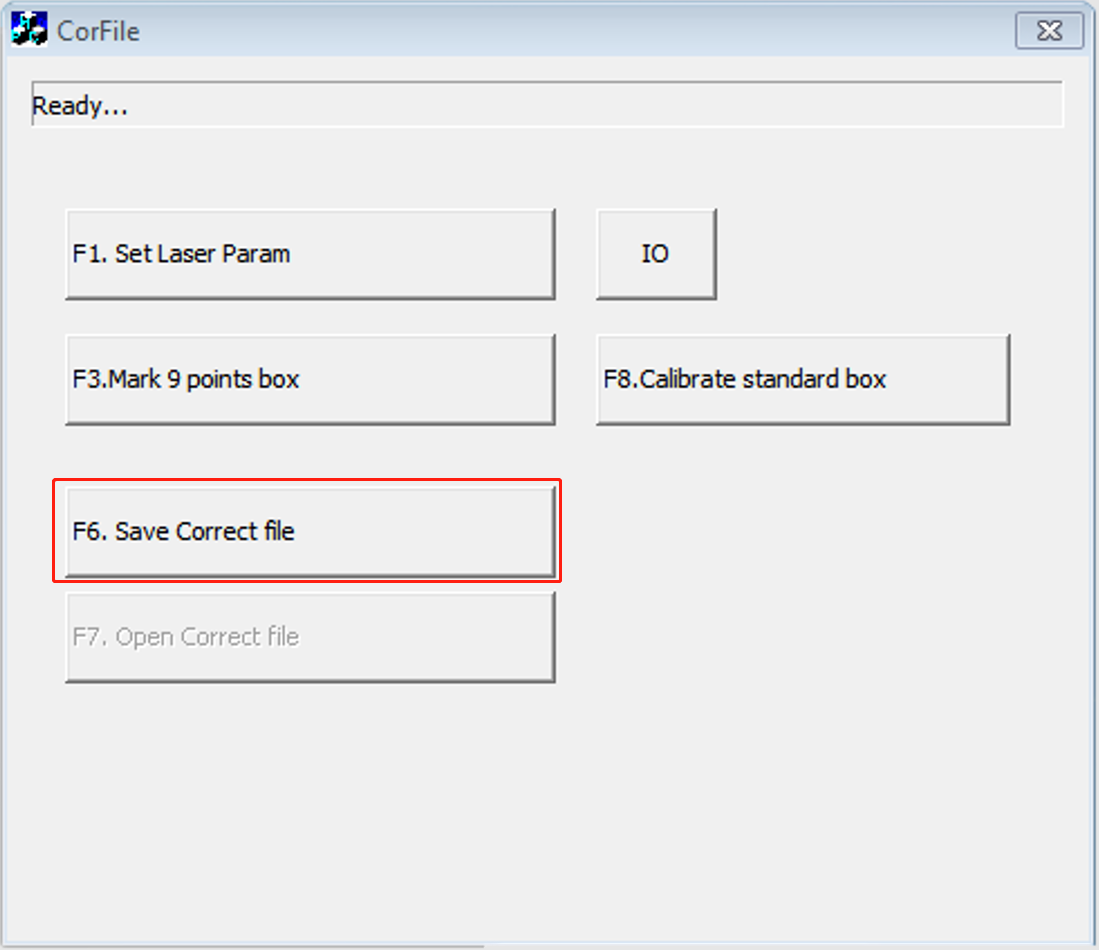The image size is (1099, 950).
Task: Focus the status bar showing Ready...
Action: (x=546, y=105)
